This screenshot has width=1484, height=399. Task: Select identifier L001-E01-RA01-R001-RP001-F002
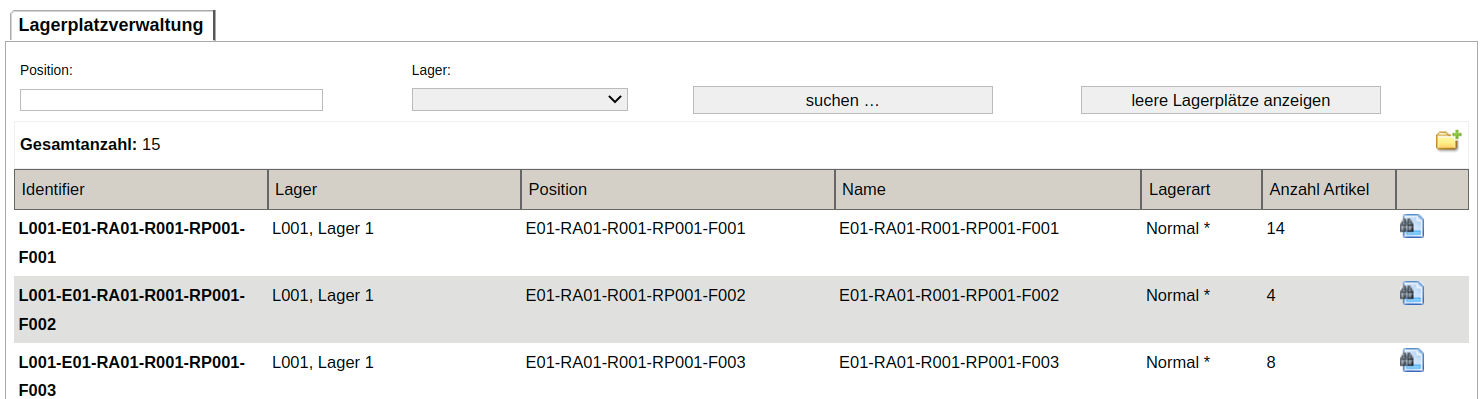[132, 310]
